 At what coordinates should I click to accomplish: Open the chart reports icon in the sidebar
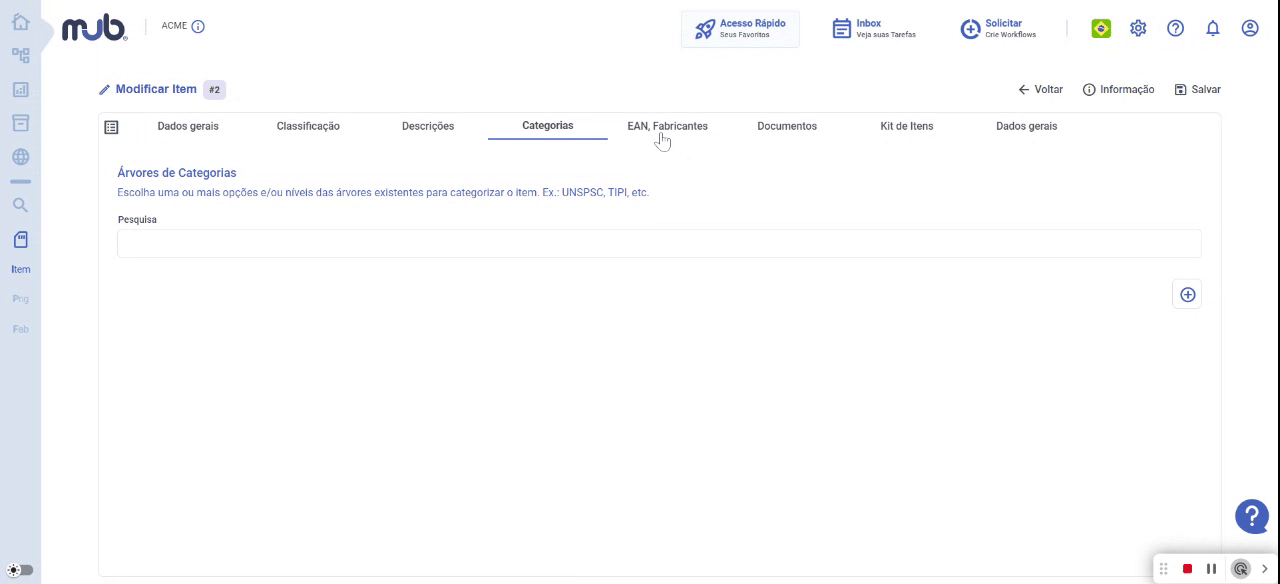[x=20, y=89]
